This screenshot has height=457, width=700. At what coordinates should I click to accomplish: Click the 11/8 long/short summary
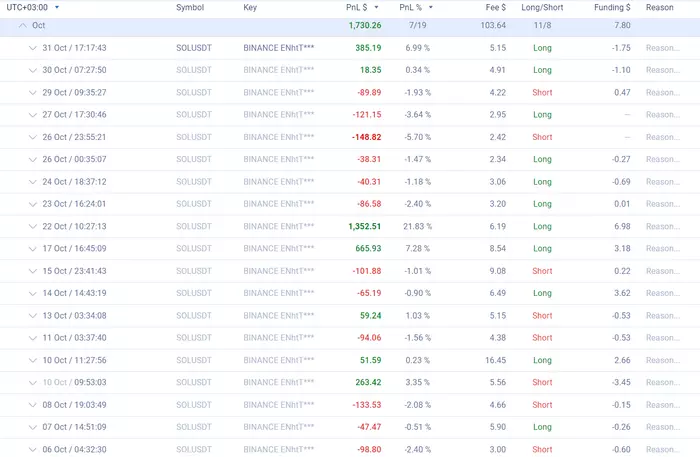pyautogui.click(x=542, y=25)
